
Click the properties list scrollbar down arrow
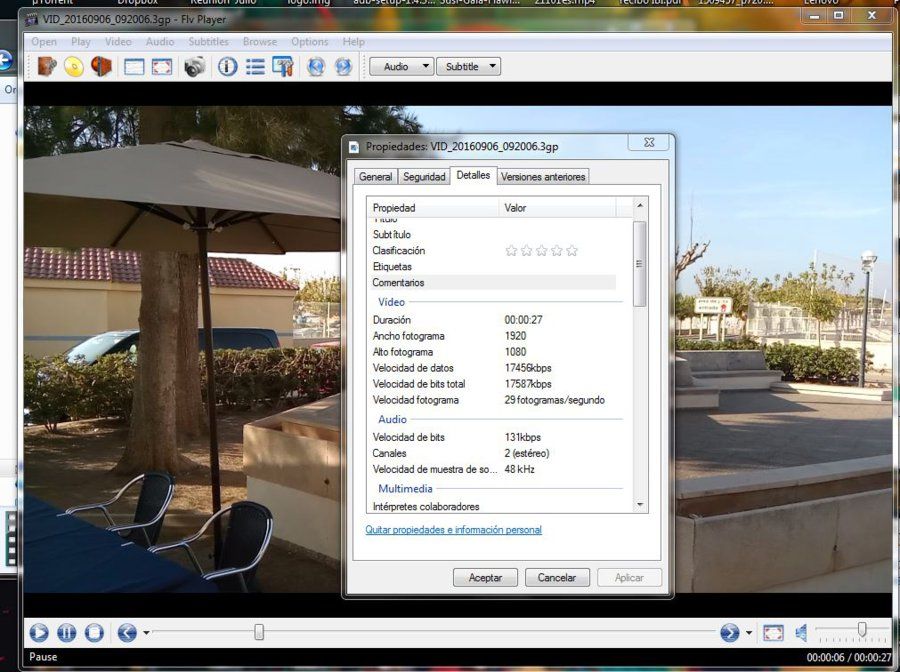coord(640,505)
